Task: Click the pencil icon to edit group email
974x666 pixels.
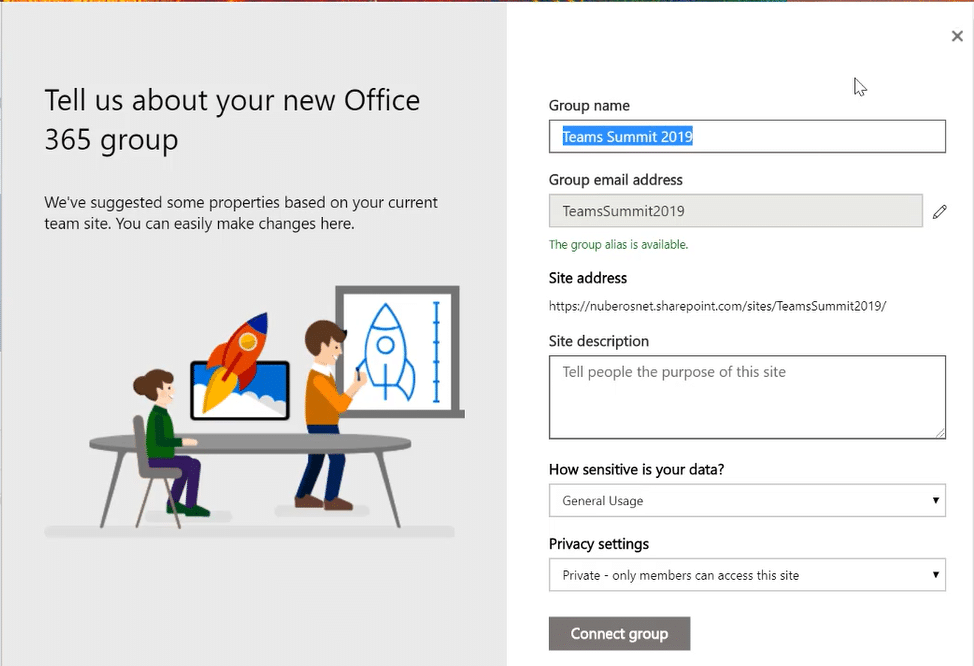Action: 939,212
